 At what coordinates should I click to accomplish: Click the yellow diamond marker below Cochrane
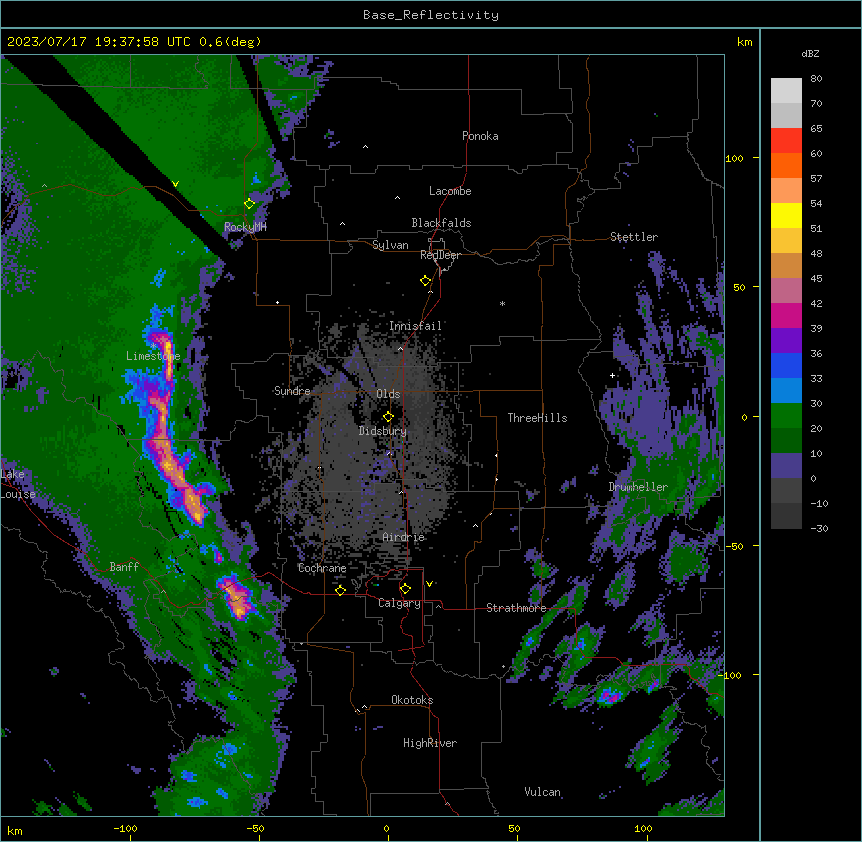(340, 590)
